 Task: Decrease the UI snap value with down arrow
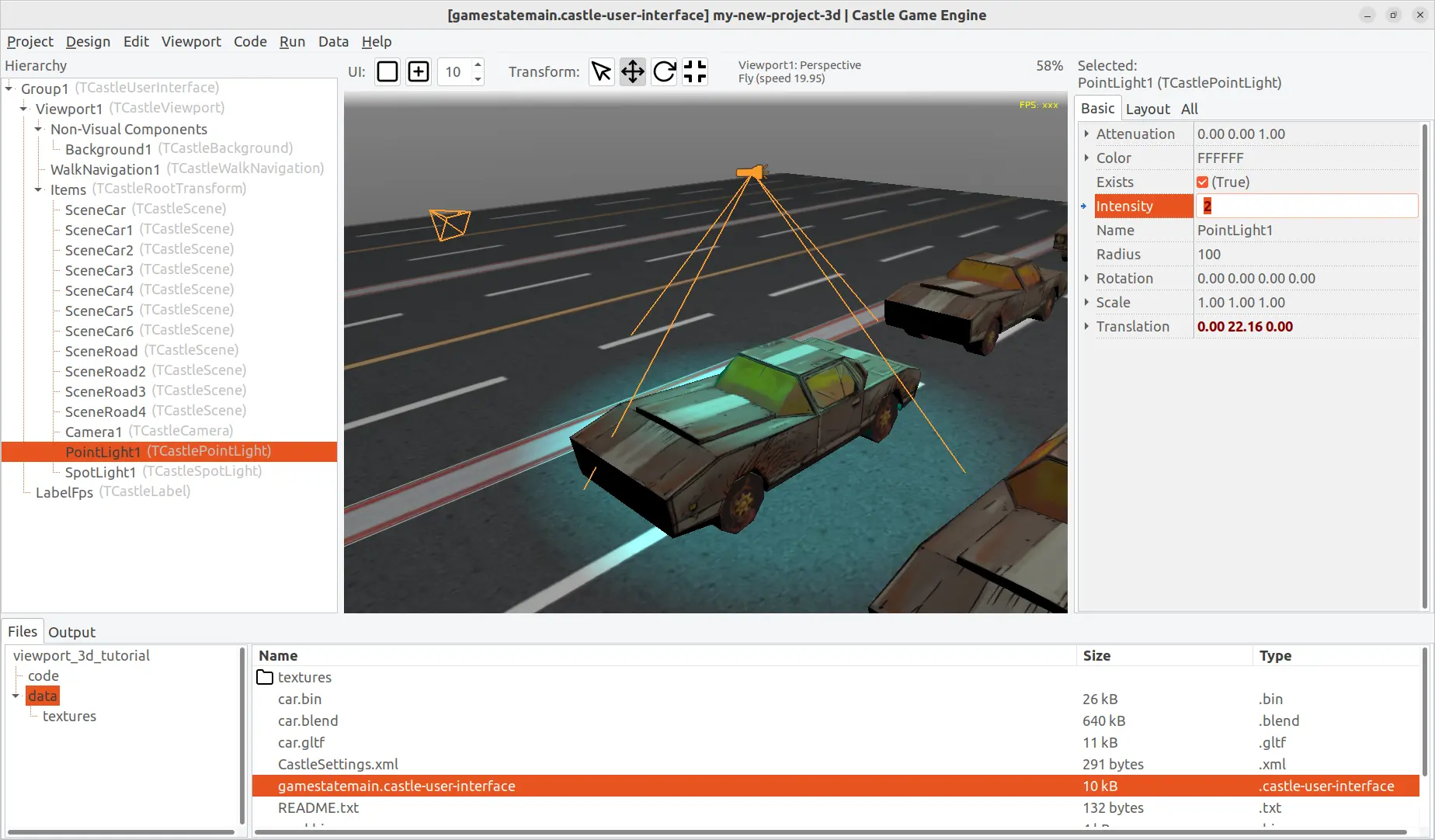[x=478, y=79]
